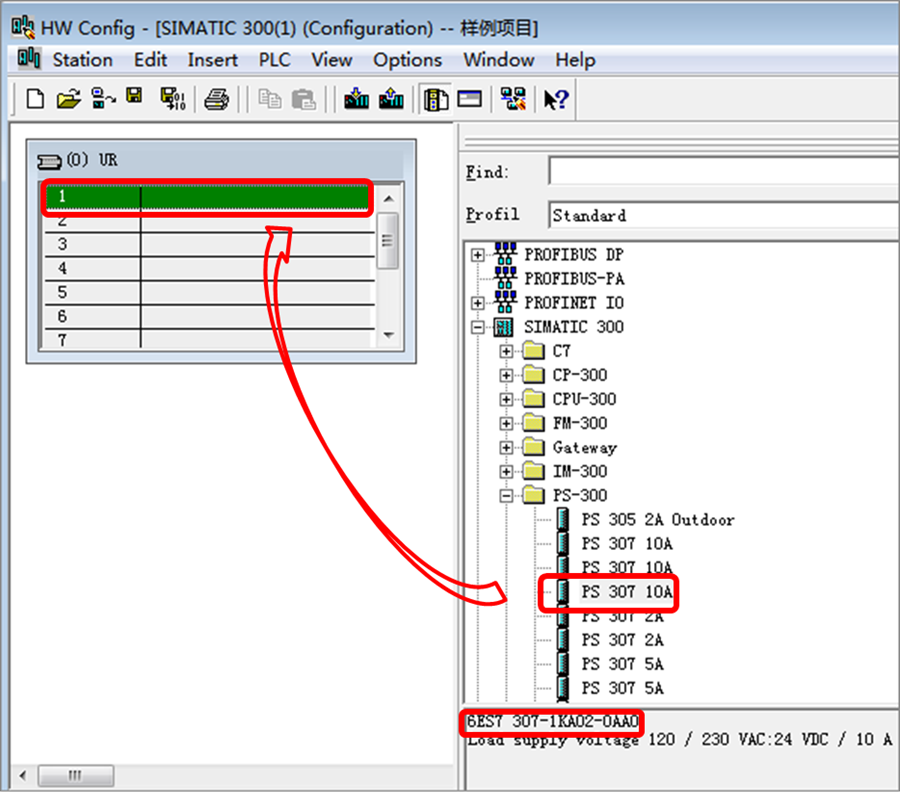Screen dimensions: 900x792
Task: Open the Station menu
Action: (83, 60)
